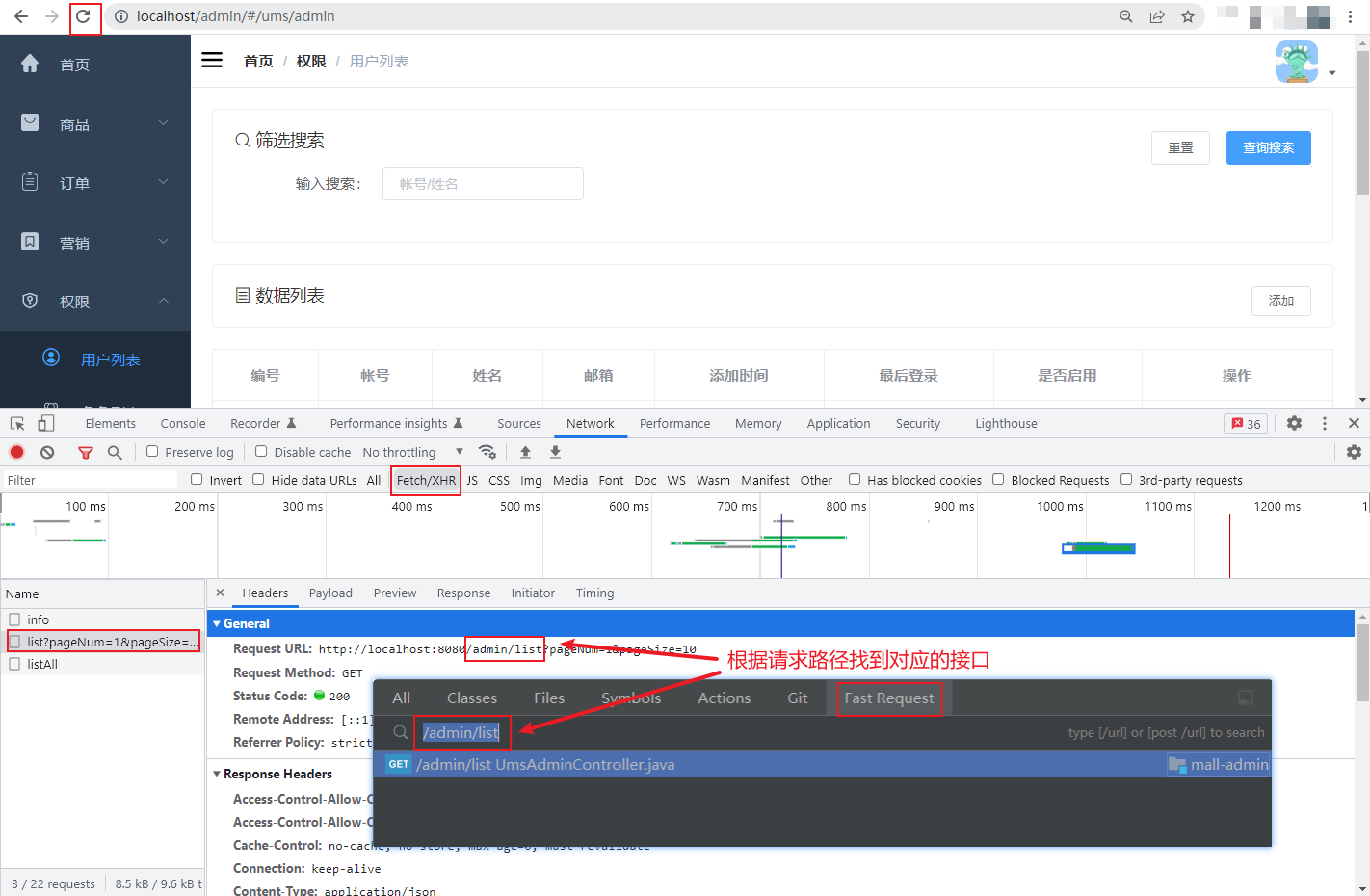
Task: Go back with the browser back arrow
Action: [21, 16]
